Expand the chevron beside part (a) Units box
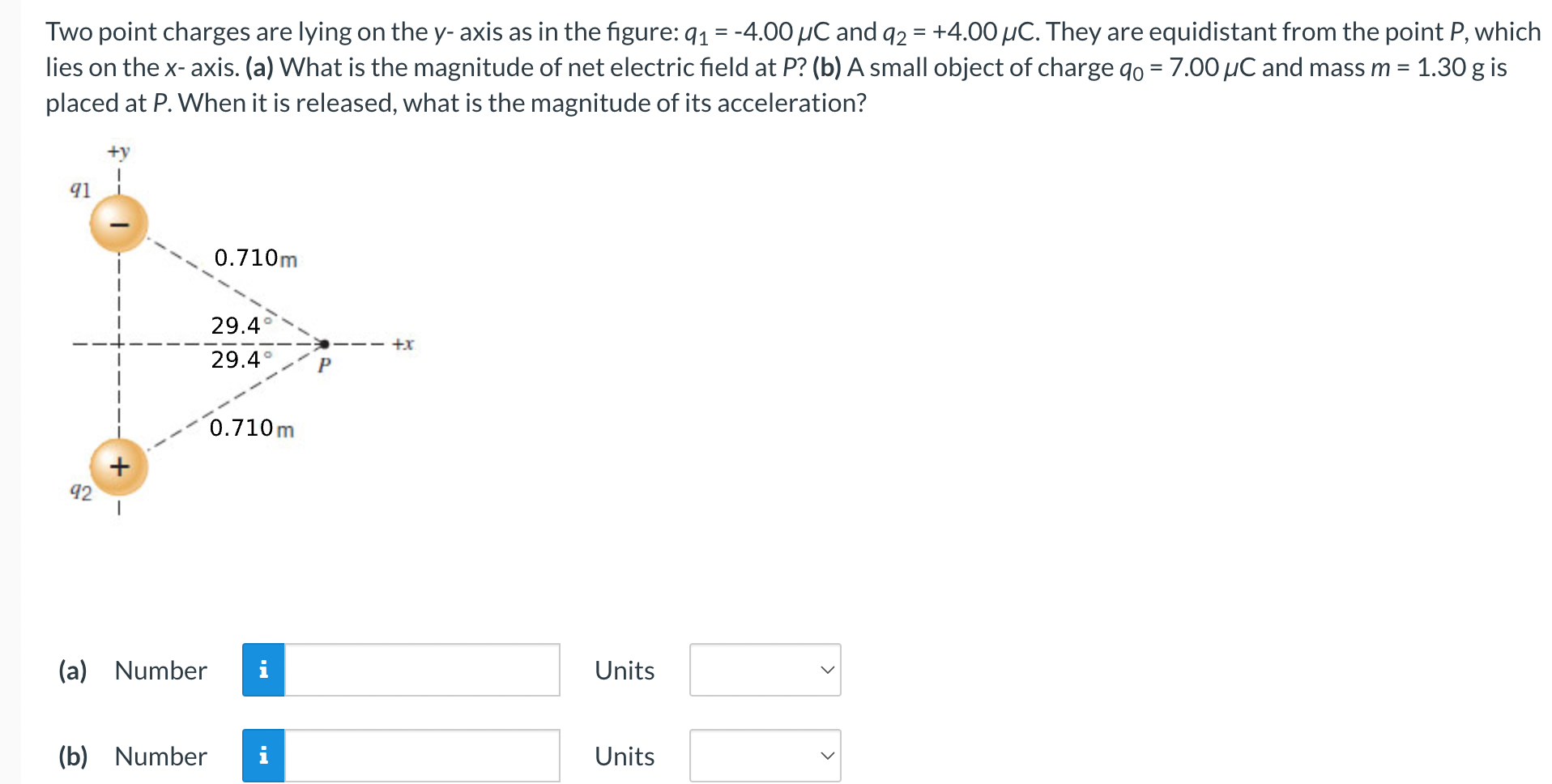 pyautogui.click(x=827, y=670)
